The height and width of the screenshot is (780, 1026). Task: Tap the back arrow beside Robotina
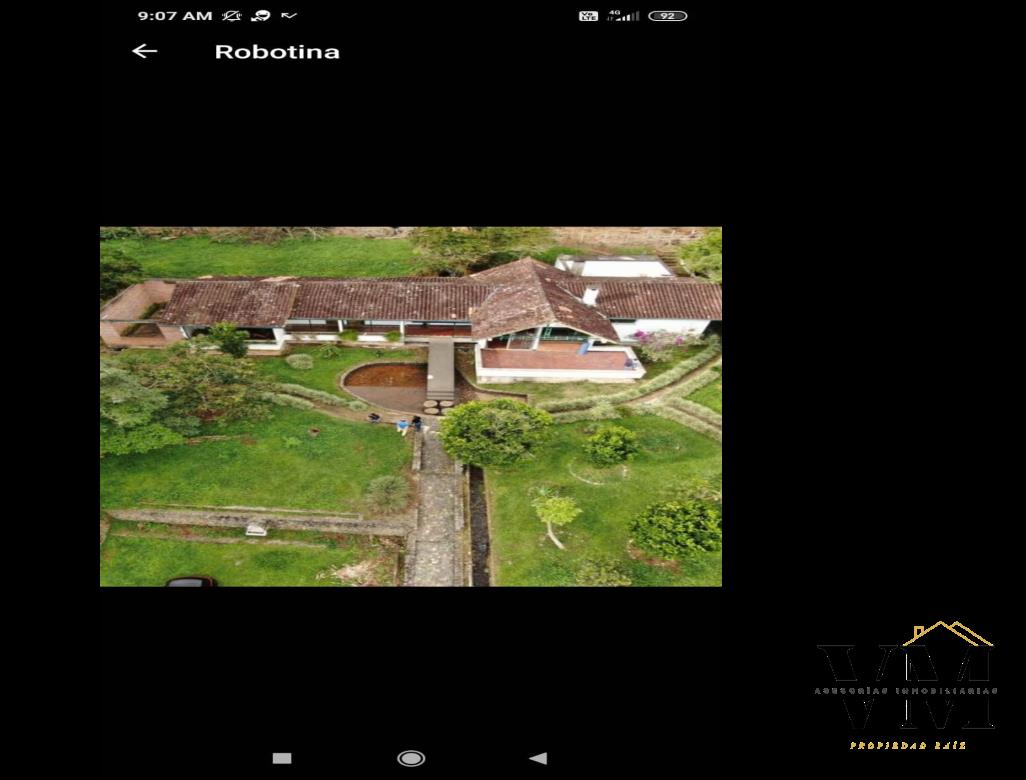[145, 51]
